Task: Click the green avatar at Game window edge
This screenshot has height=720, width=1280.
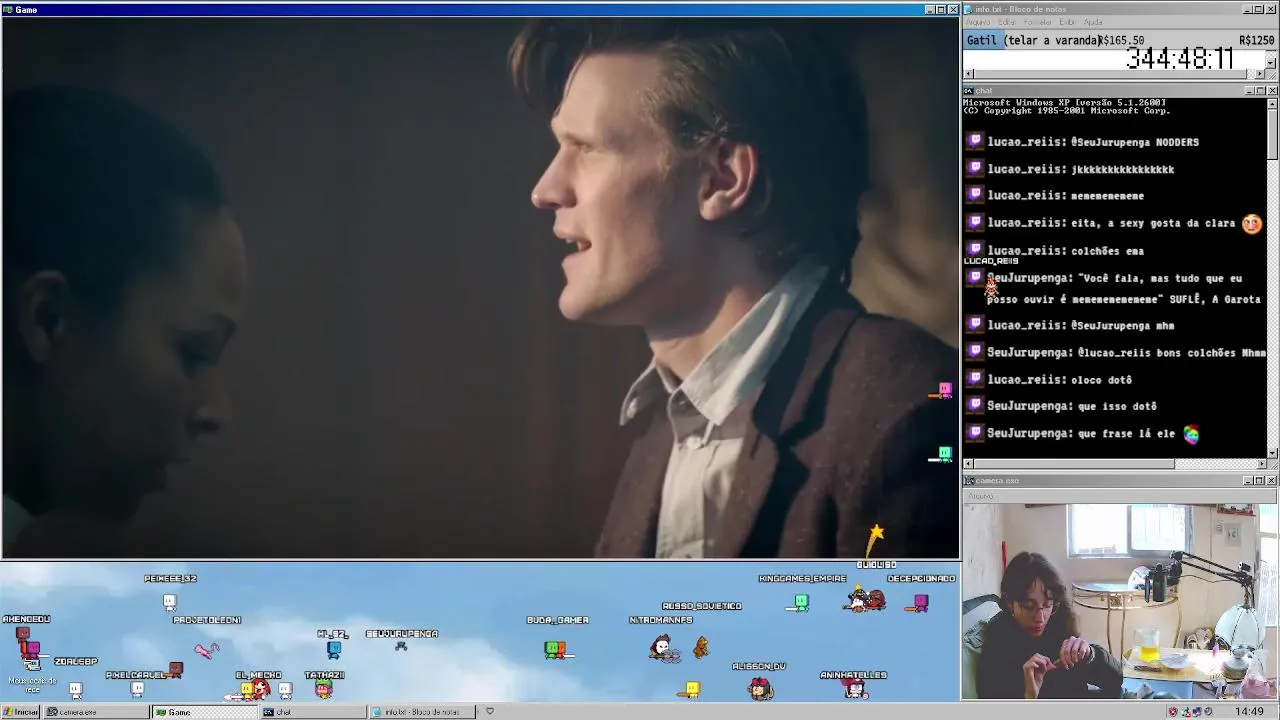Action: [943, 456]
